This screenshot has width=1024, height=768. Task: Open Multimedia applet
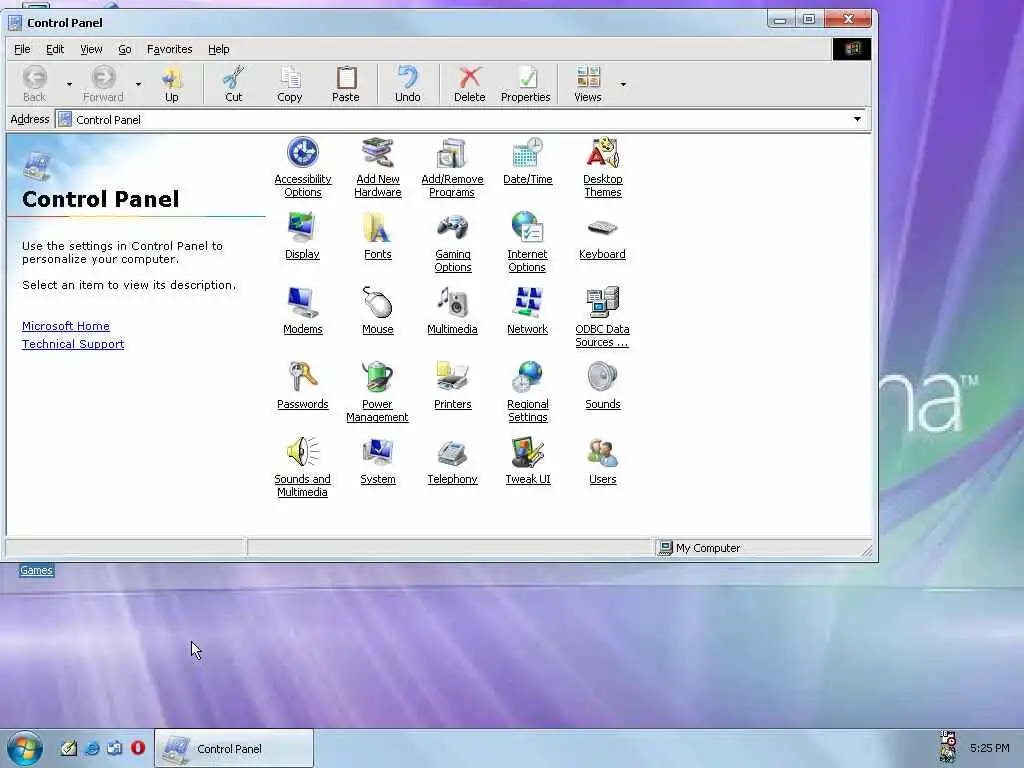[452, 311]
